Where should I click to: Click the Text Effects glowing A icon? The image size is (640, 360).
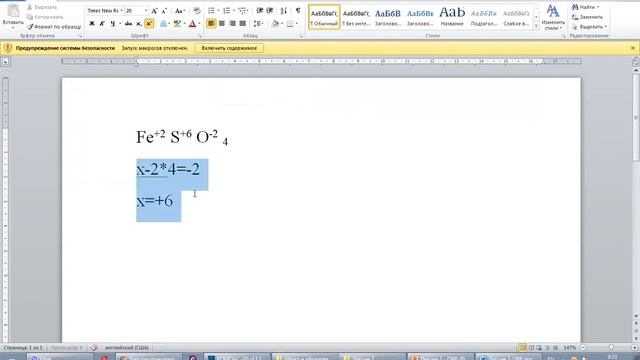coord(164,24)
